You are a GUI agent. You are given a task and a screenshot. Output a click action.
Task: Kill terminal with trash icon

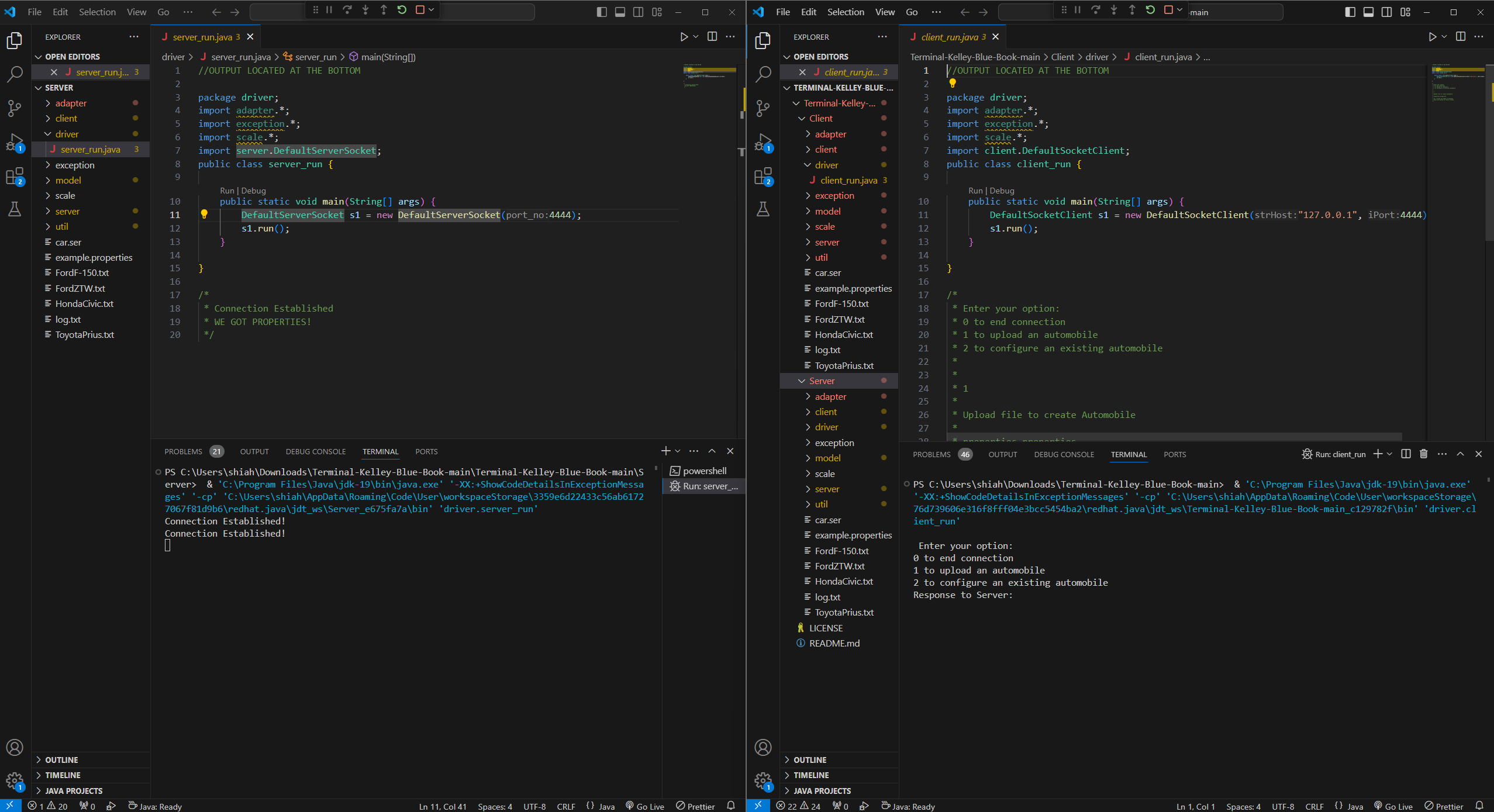(1424, 454)
